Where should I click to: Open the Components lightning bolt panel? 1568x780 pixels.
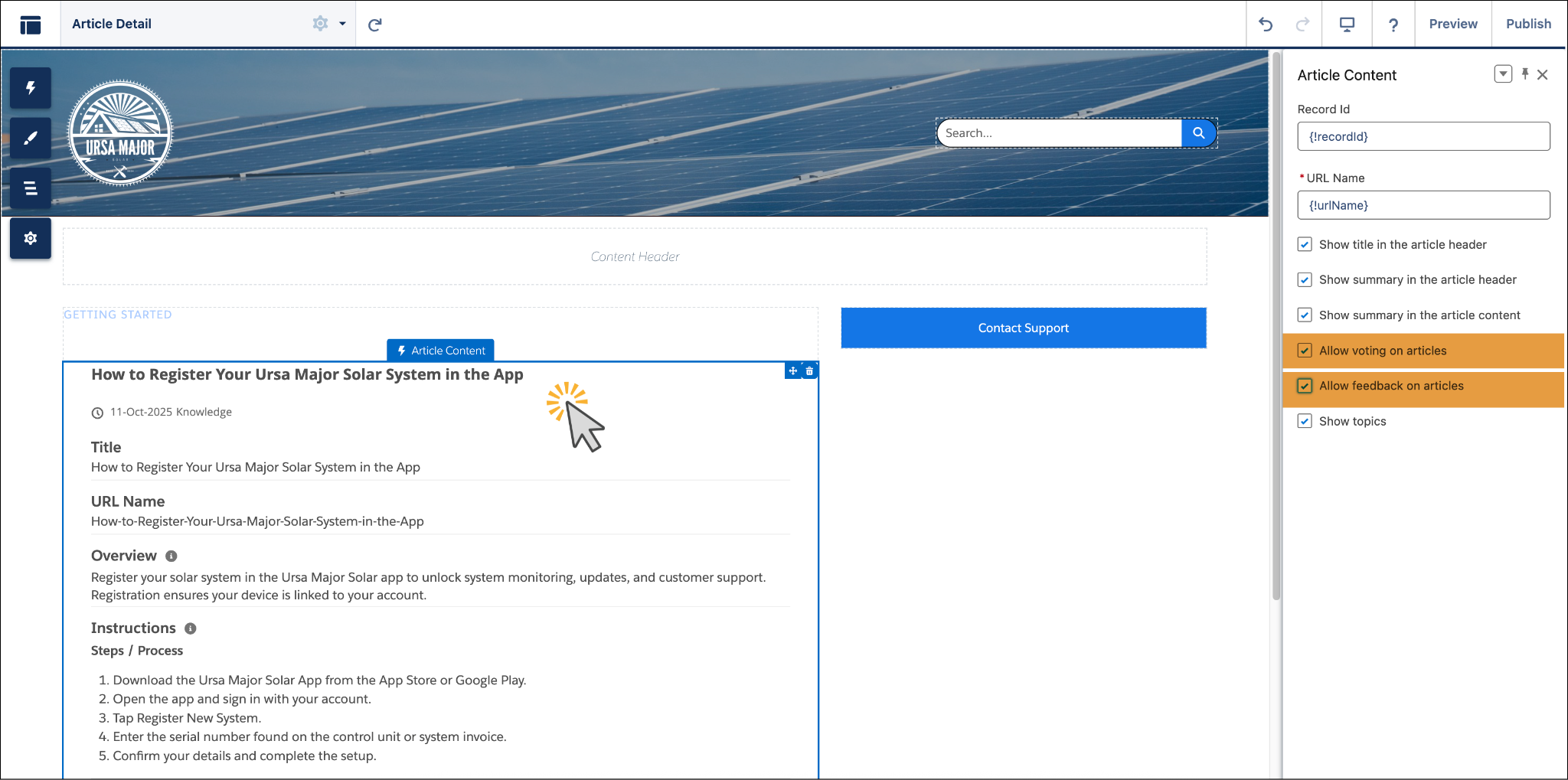coord(31,88)
